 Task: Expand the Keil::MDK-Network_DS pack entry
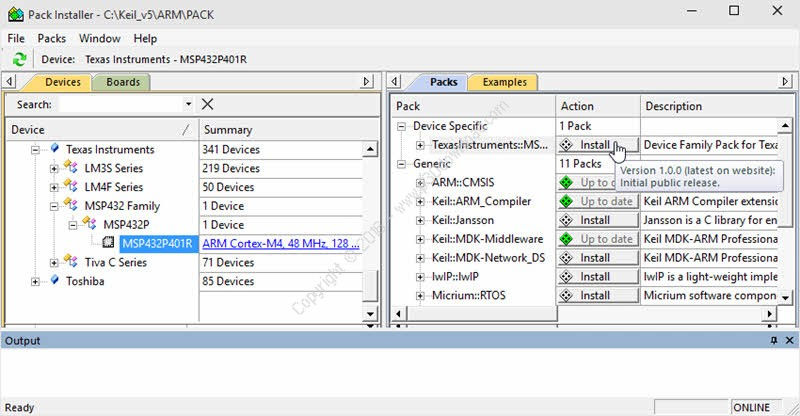[420, 258]
